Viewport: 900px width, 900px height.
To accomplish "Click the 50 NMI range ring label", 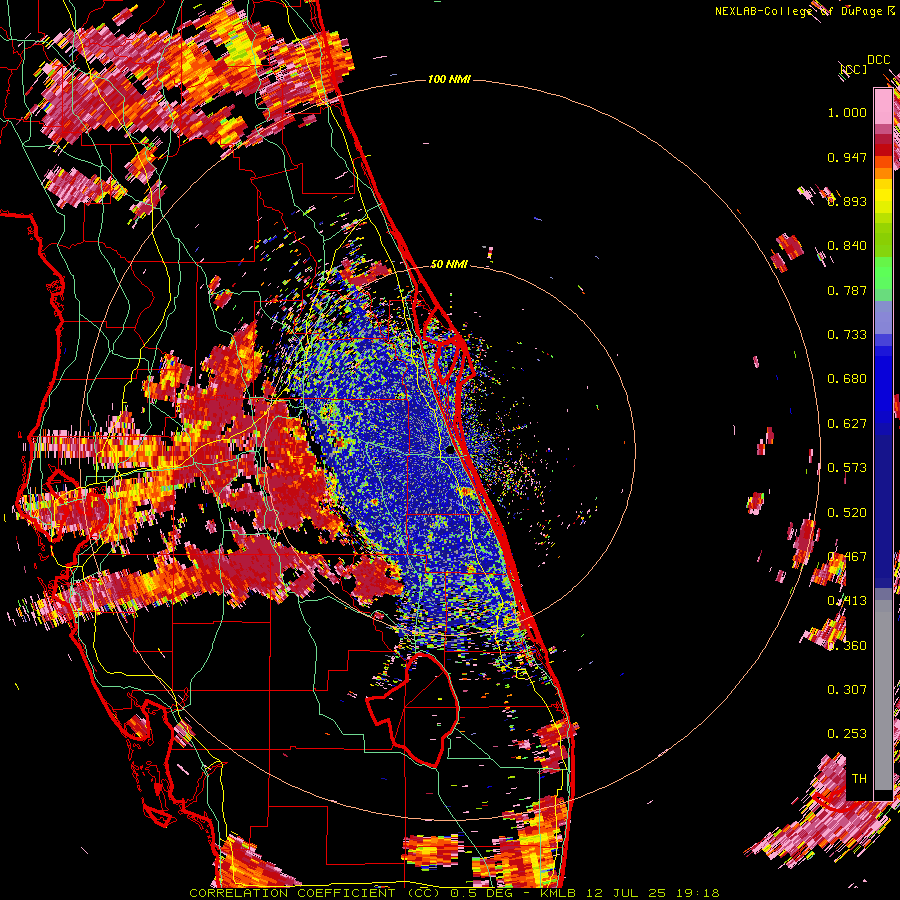I will (x=449, y=265).
